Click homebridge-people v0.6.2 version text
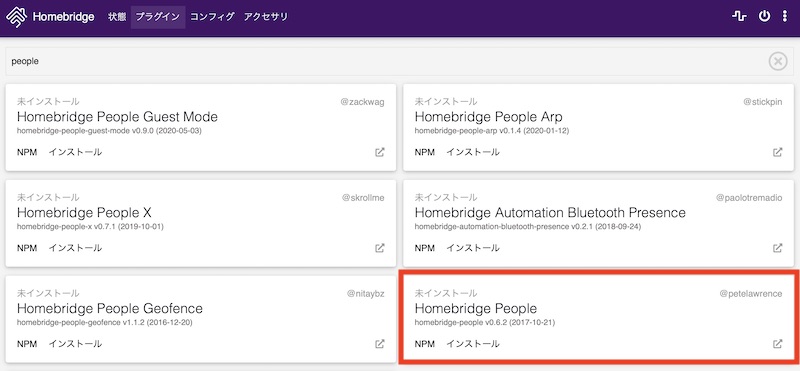 tap(485, 323)
